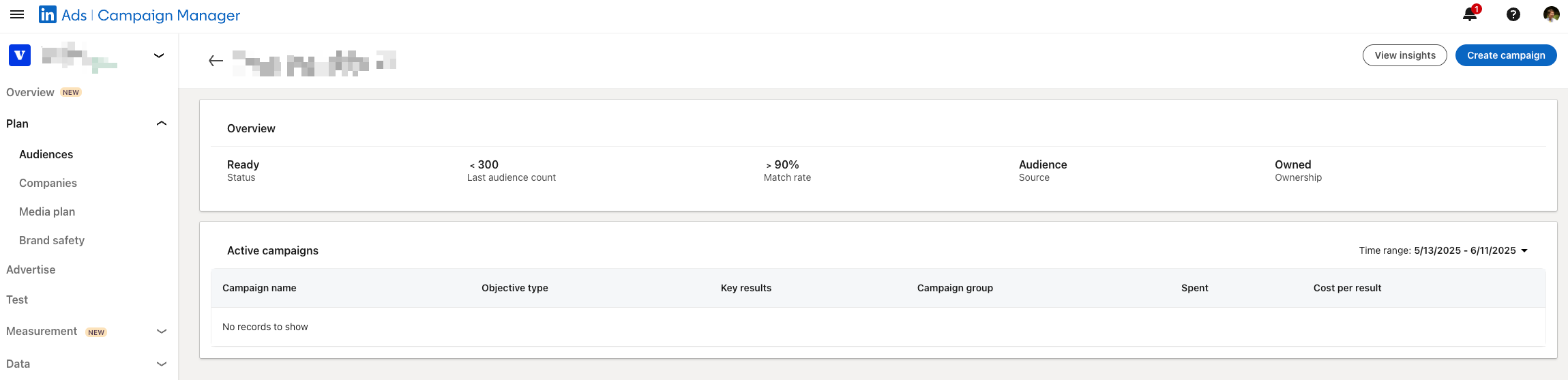Image resolution: width=1568 pixels, height=380 pixels.
Task: Click the blue account logo icon
Action: point(20,55)
